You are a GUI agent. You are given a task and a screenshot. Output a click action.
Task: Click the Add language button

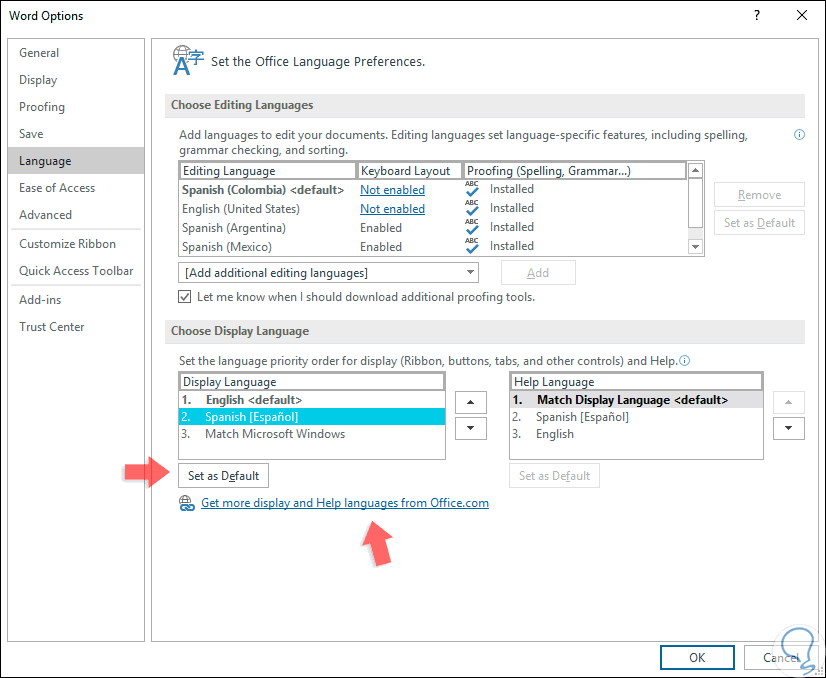tap(538, 273)
